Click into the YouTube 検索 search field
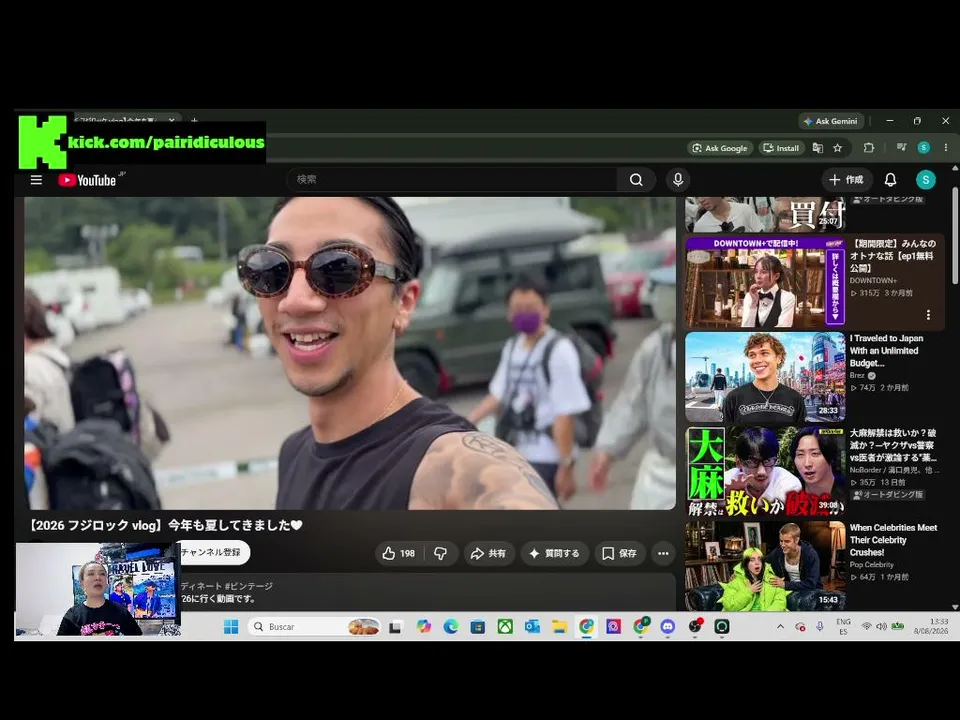Viewport: 960px width, 720px height. pyautogui.click(x=452, y=180)
